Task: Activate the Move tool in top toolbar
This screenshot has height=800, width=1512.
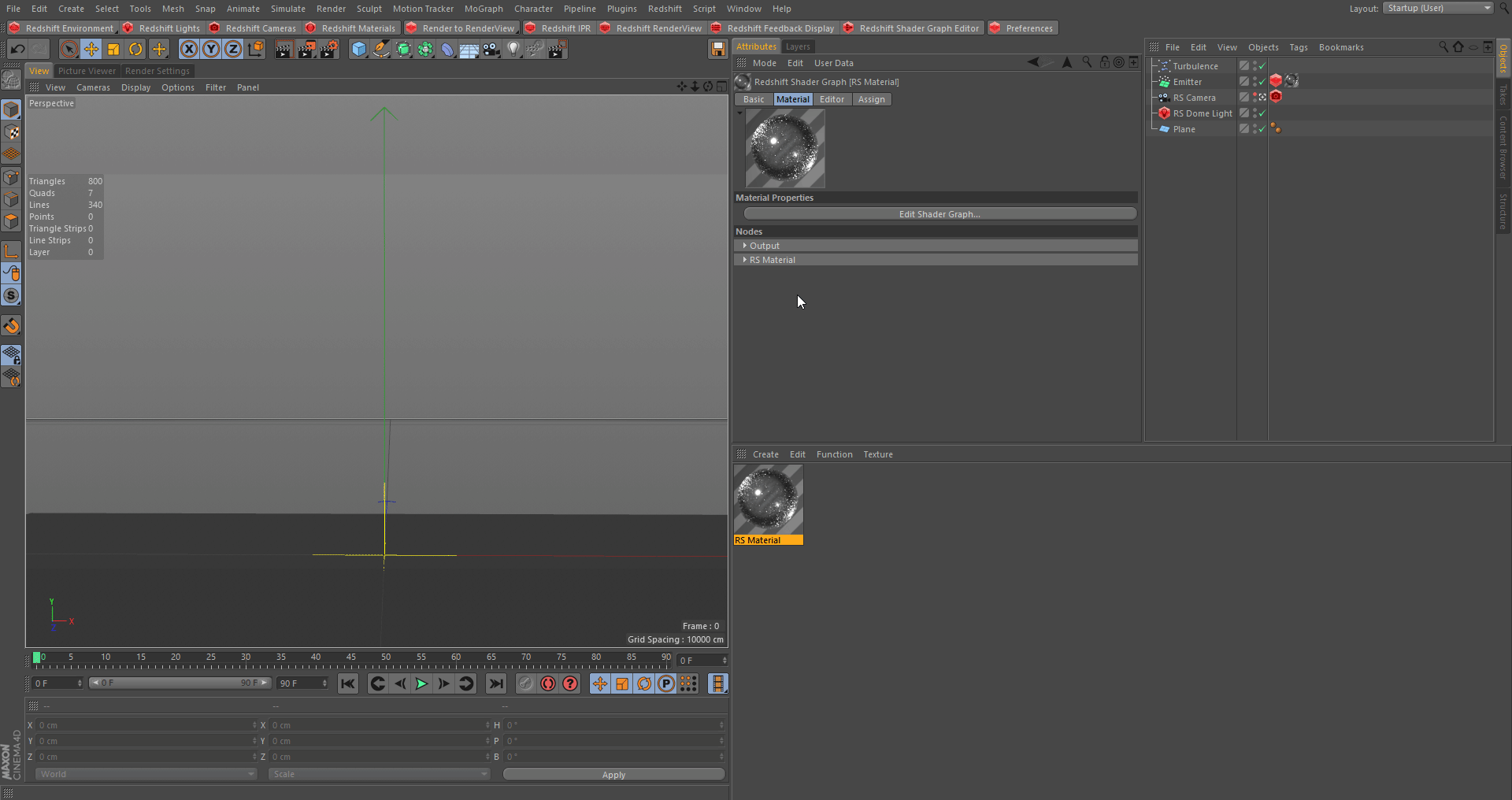Action: (x=91, y=50)
